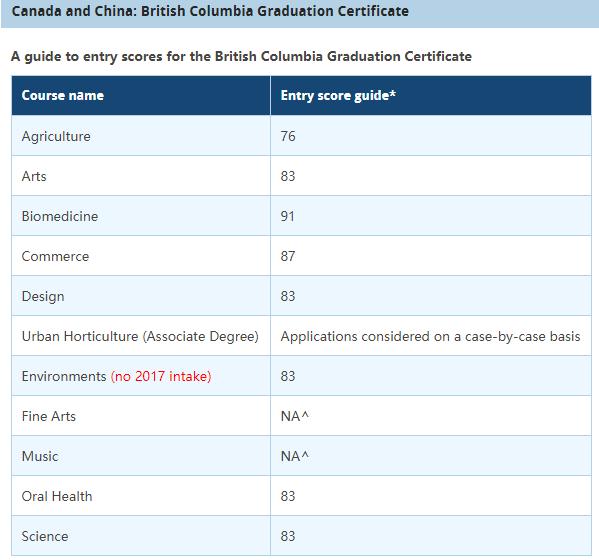Select the Course name column header

coord(141,95)
